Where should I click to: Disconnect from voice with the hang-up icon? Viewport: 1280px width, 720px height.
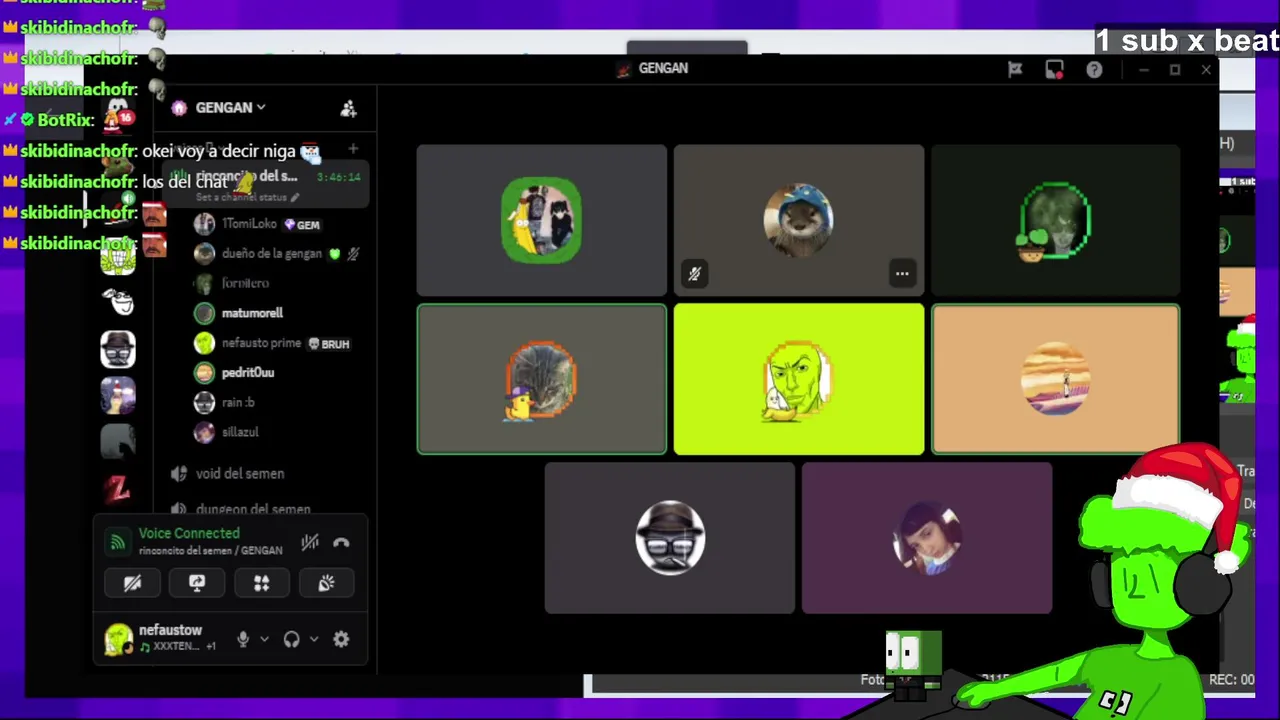(341, 543)
